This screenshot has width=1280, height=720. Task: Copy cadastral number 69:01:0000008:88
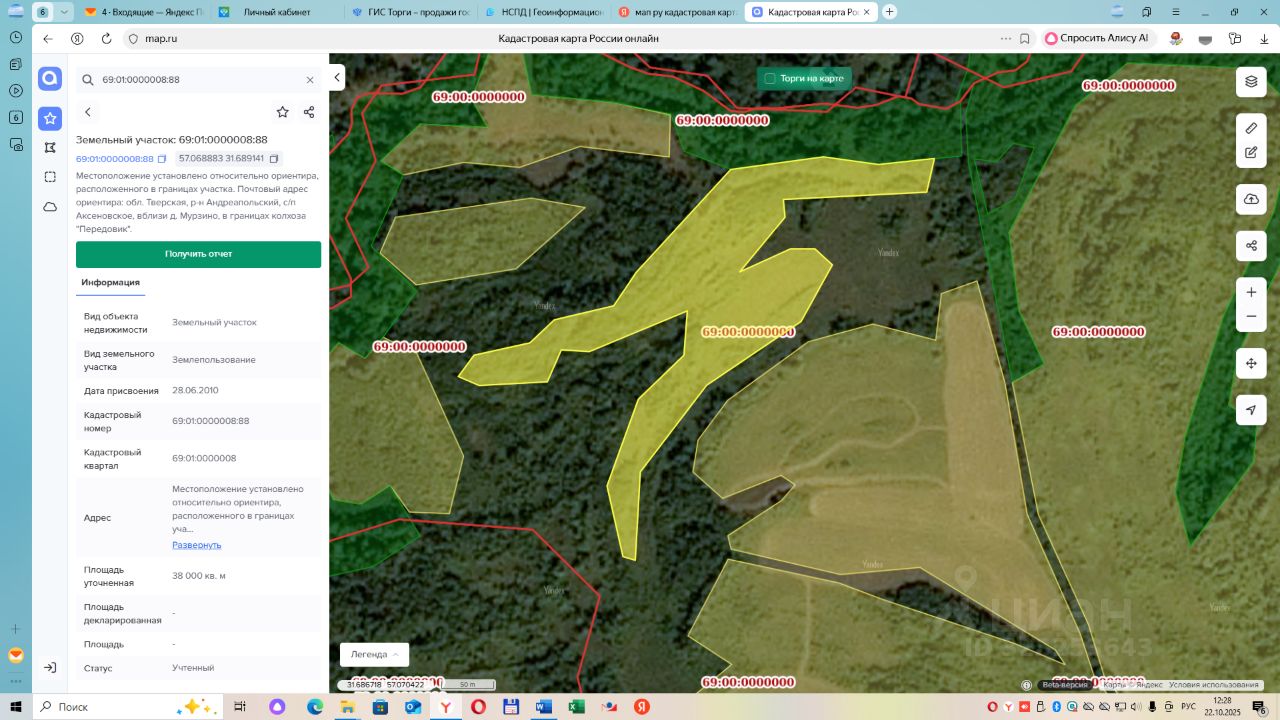[x=162, y=159]
